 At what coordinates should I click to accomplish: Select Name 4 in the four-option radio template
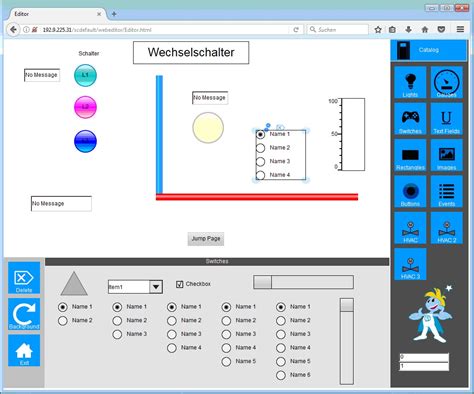(172, 348)
